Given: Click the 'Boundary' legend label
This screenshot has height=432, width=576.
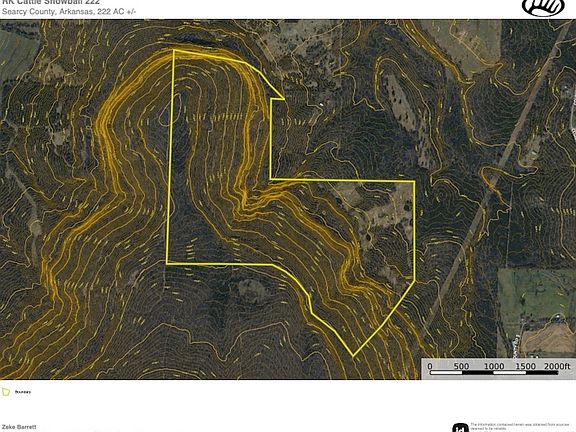Looking at the screenshot, I should click(23, 392).
